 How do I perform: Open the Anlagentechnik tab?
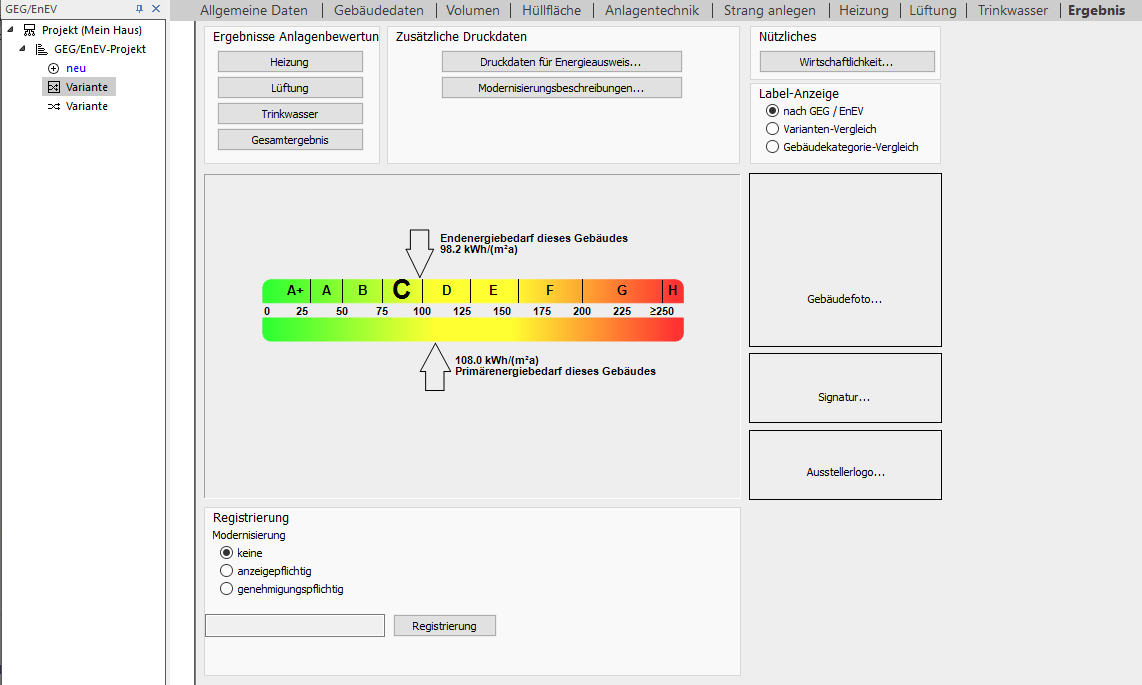tap(652, 10)
